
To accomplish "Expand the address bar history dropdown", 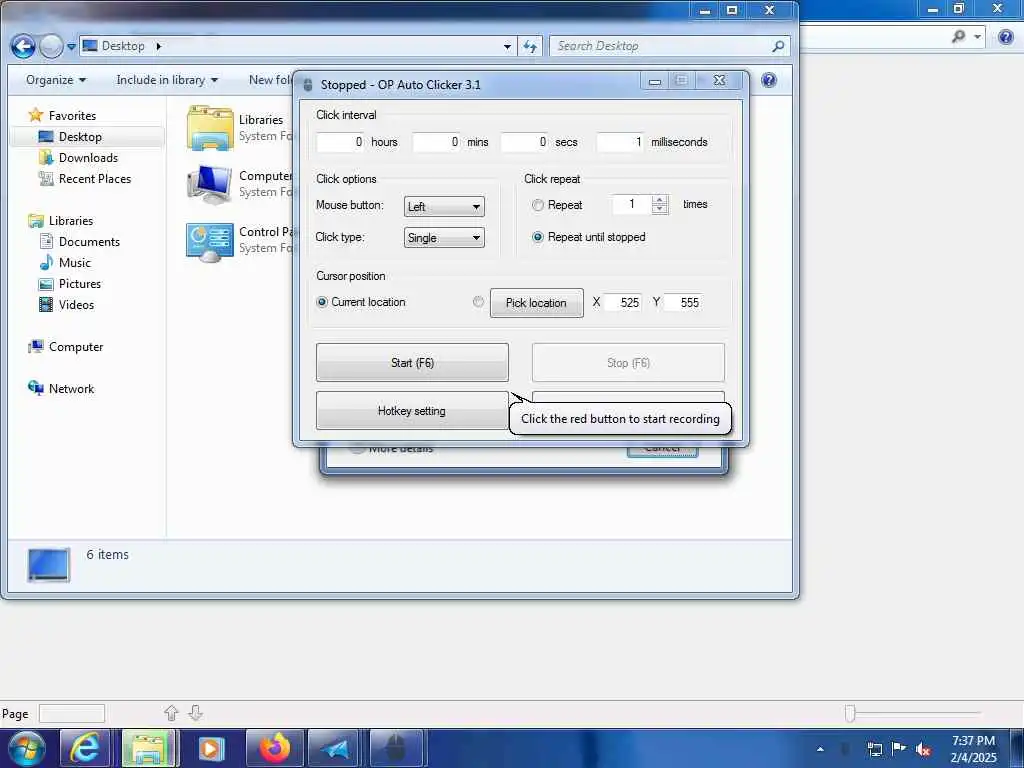I will 507,46.
